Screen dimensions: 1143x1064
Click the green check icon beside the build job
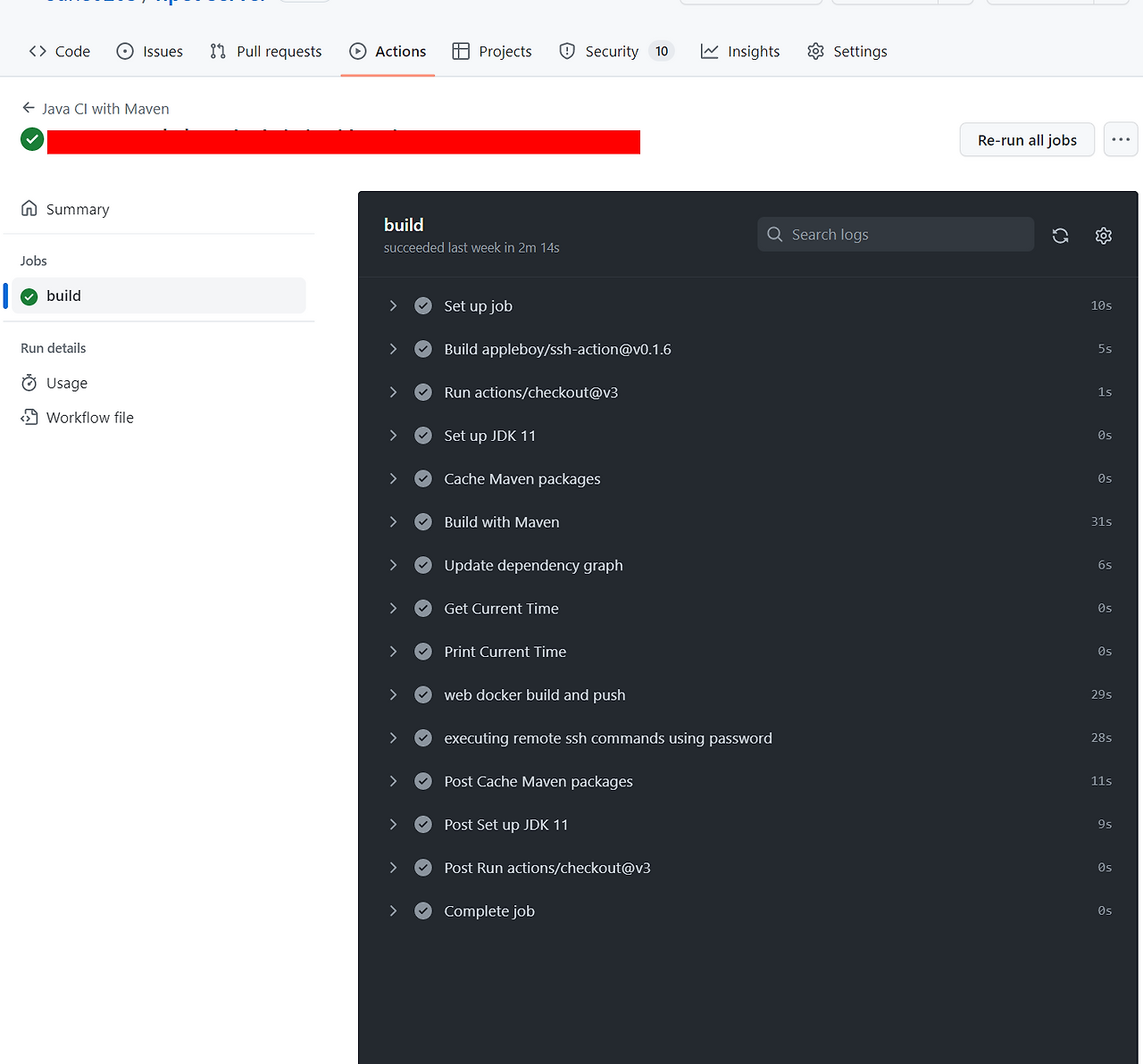click(29, 295)
